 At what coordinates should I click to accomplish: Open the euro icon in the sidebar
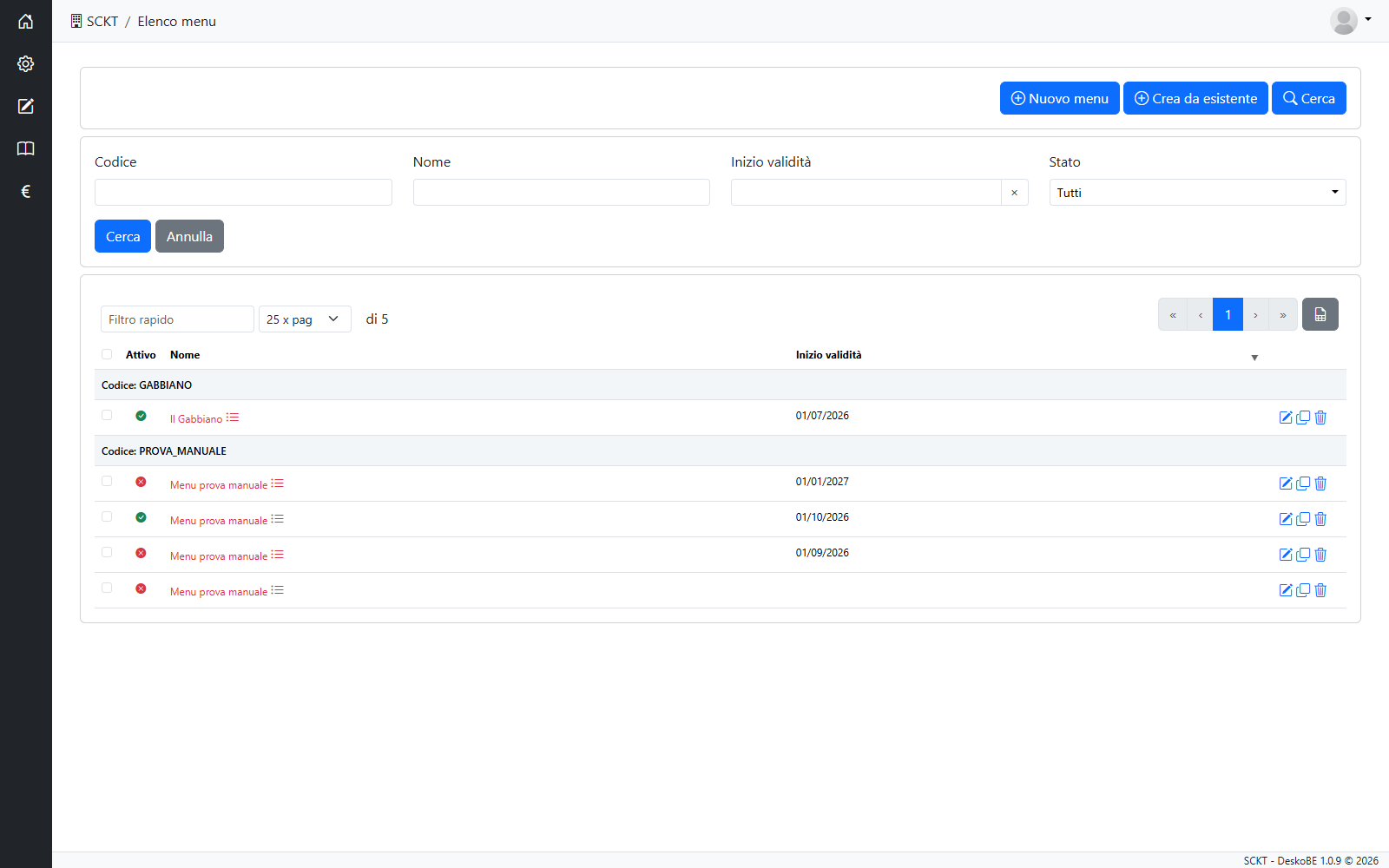(26, 191)
